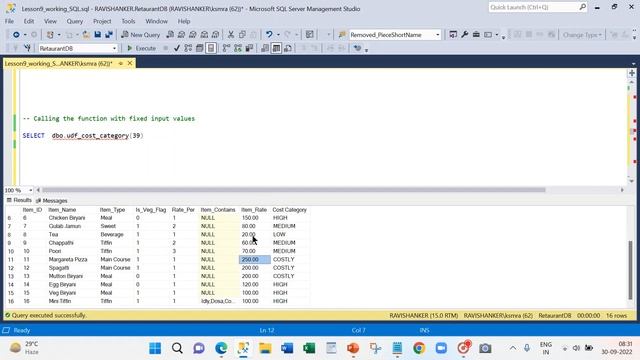
Task: Open the Change Type dropdown
Action: (582, 35)
